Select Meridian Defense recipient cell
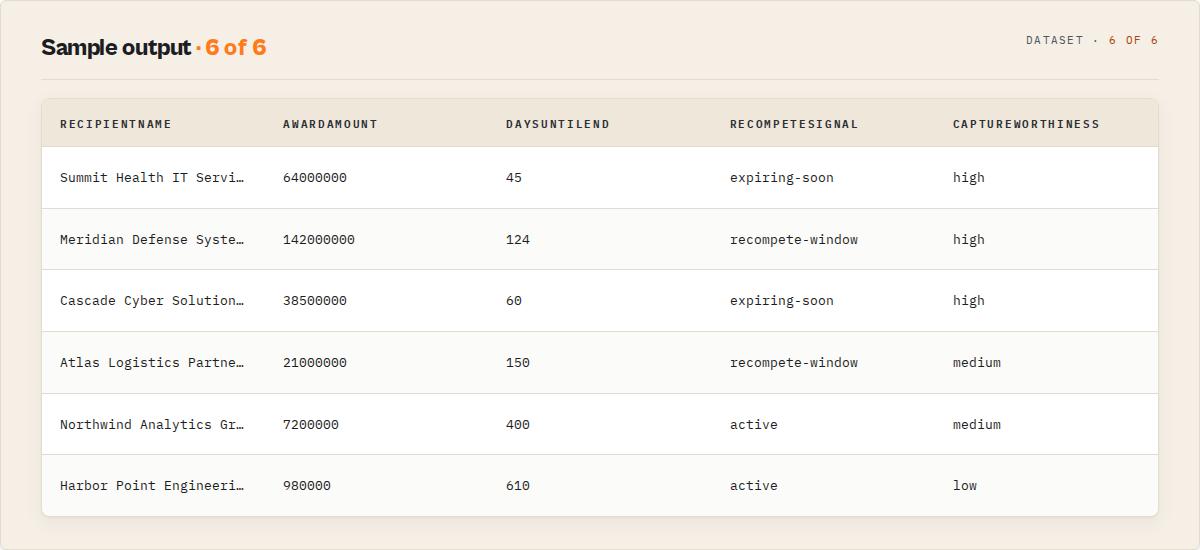The height and width of the screenshot is (550, 1200). coord(152,240)
